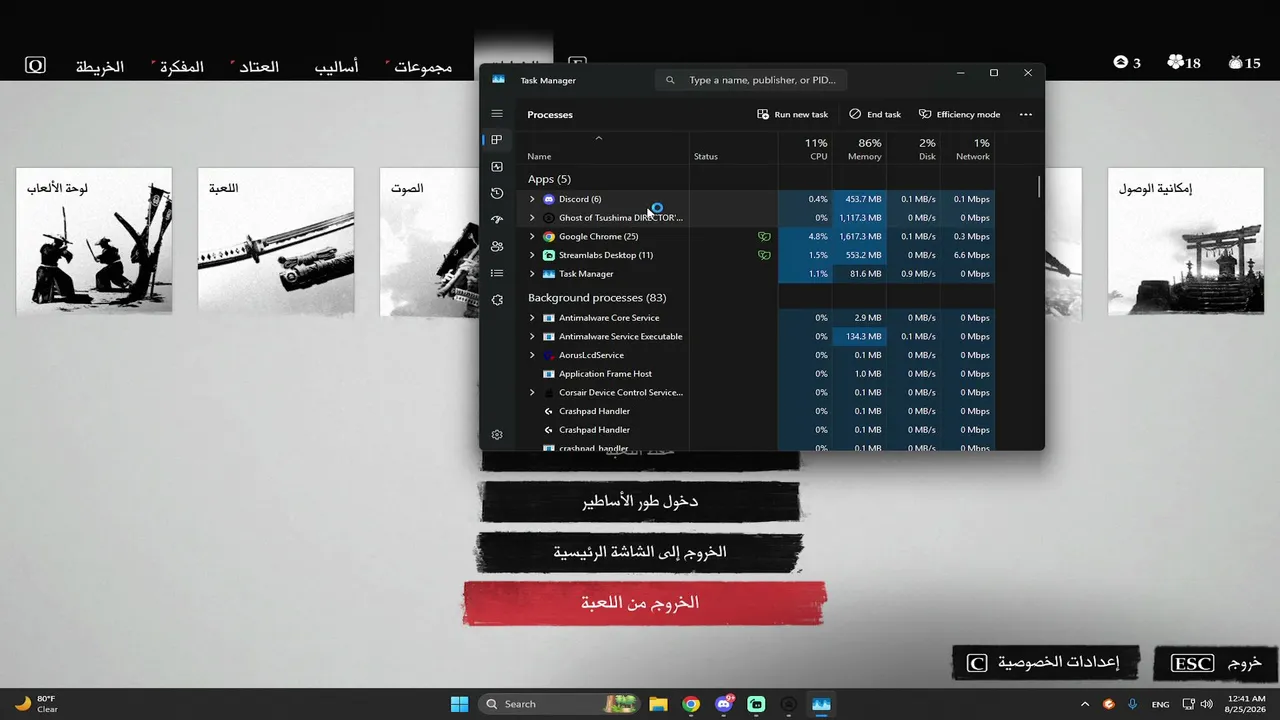Sort processes by CPU column
The height and width of the screenshot is (720, 1280).
[805, 149]
